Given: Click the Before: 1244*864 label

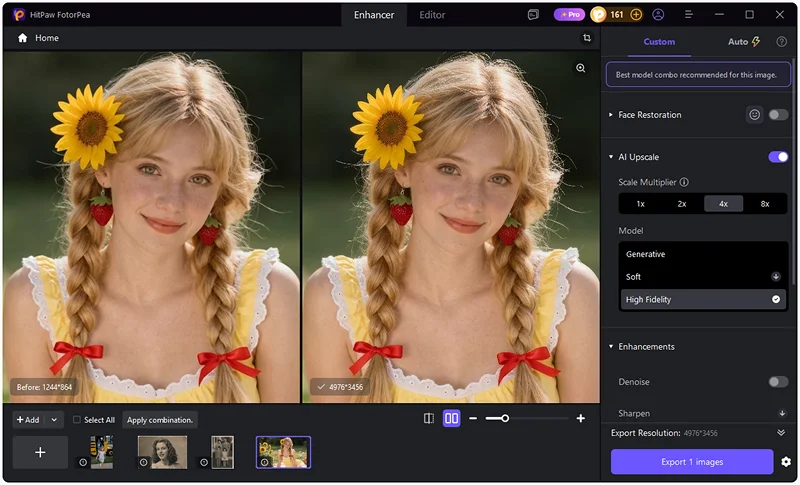Looking at the screenshot, I should (44, 387).
